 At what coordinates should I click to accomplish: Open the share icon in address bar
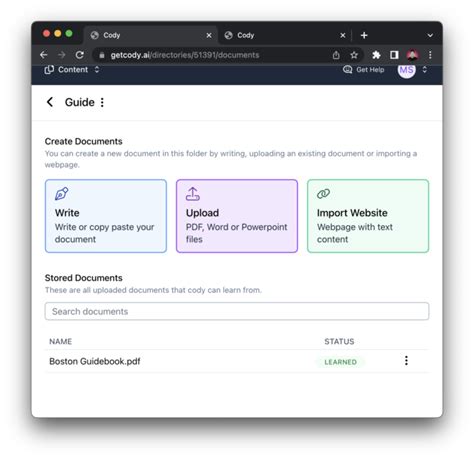(336, 55)
